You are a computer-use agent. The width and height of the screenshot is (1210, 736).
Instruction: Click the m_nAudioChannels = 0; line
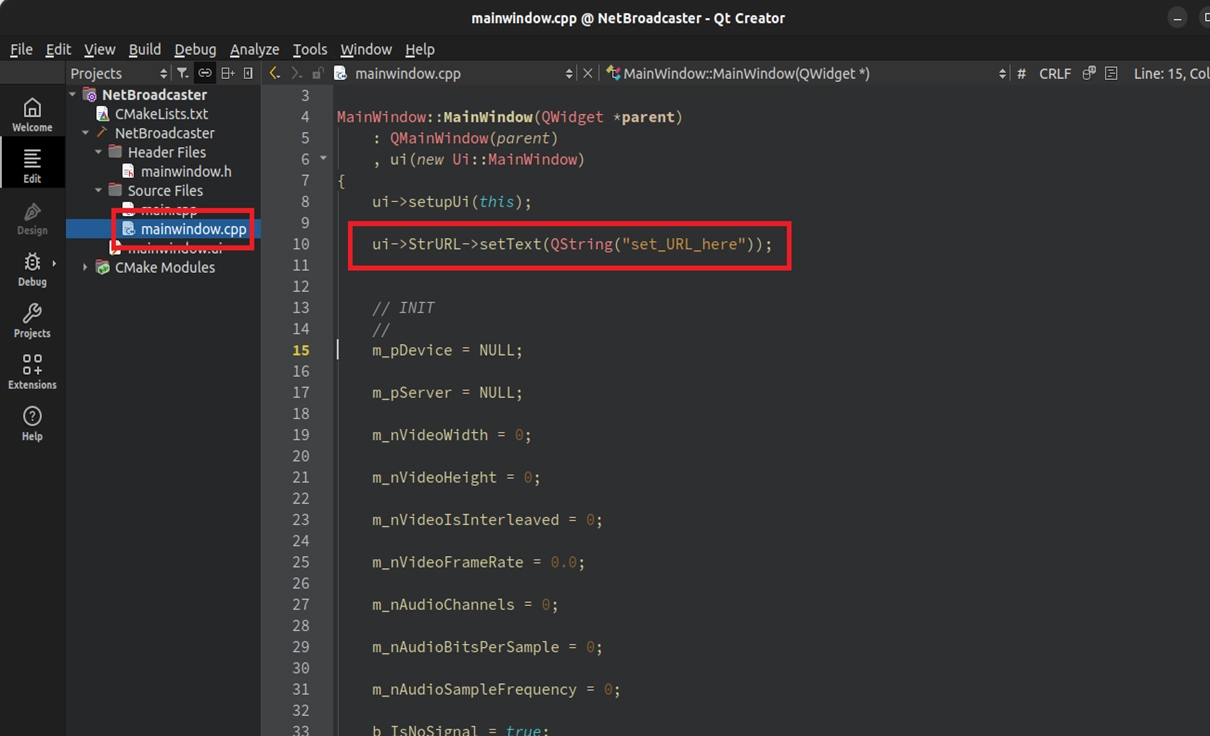coord(465,604)
